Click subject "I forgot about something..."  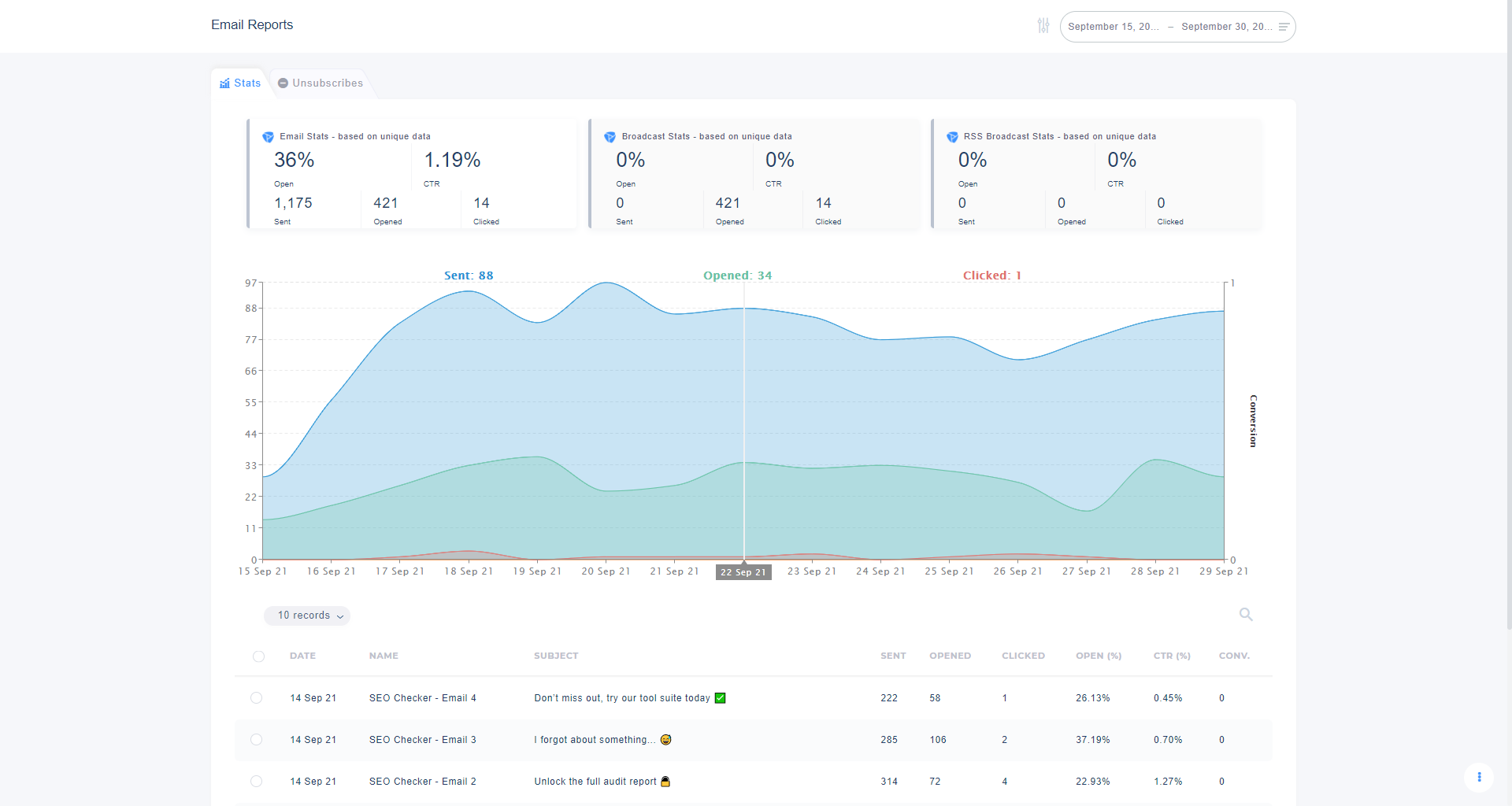coord(595,740)
